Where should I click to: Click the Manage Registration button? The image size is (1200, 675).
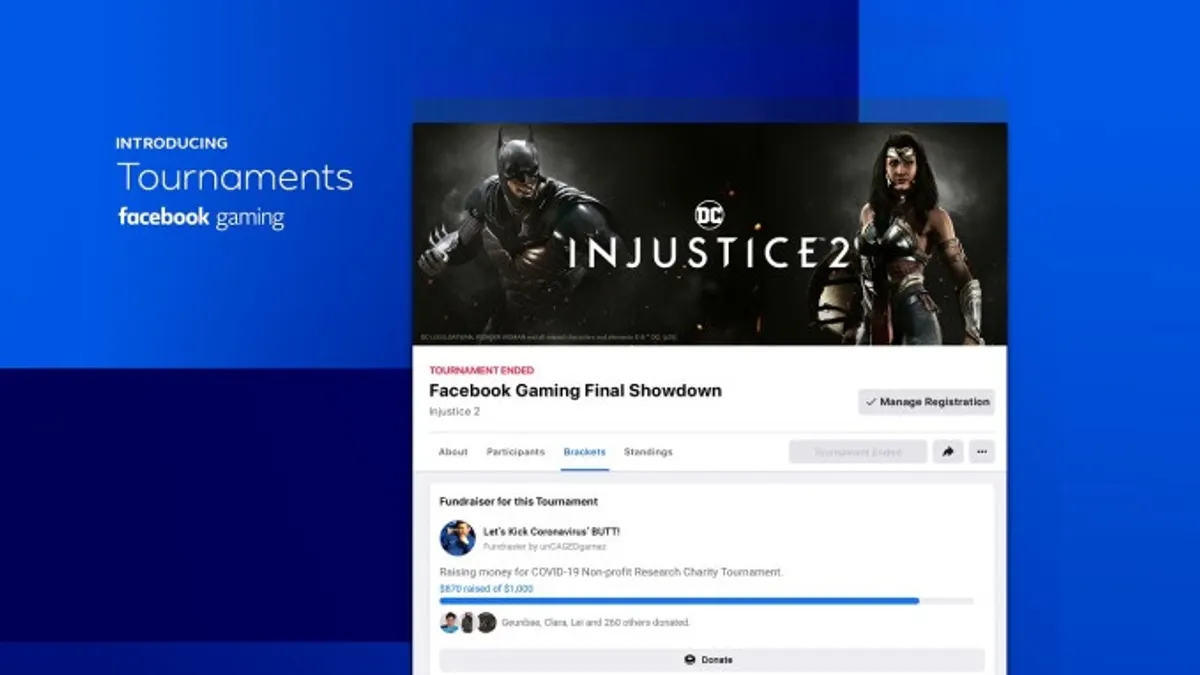tap(926, 402)
